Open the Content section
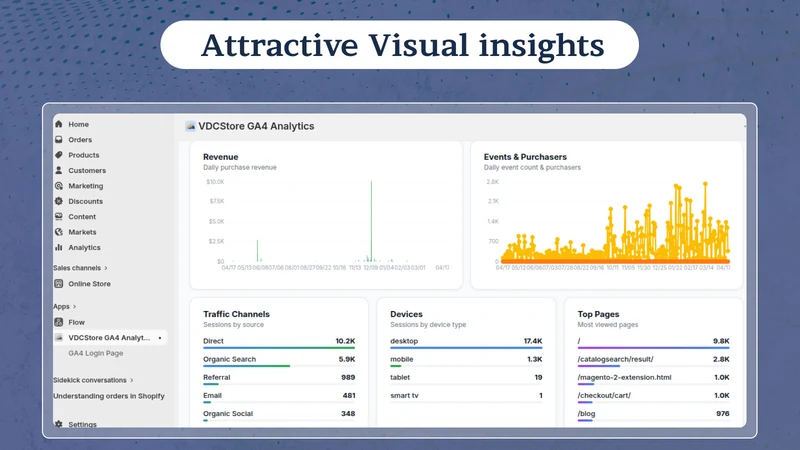 point(82,216)
